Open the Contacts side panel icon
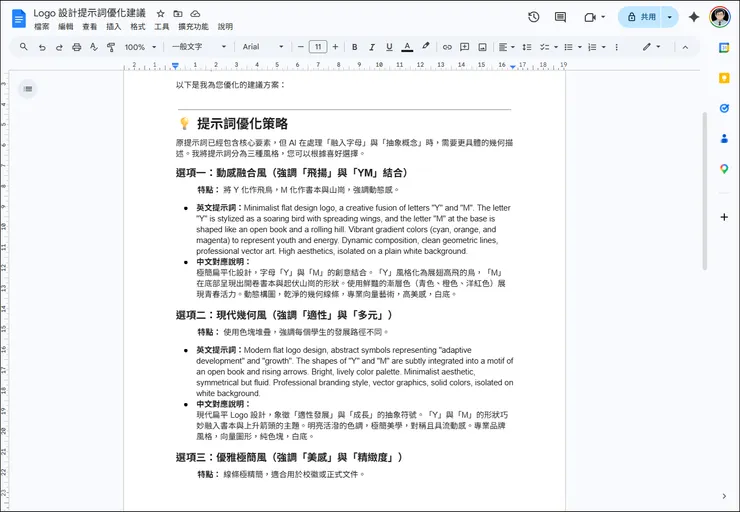740x512 pixels. (x=724, y=139)
